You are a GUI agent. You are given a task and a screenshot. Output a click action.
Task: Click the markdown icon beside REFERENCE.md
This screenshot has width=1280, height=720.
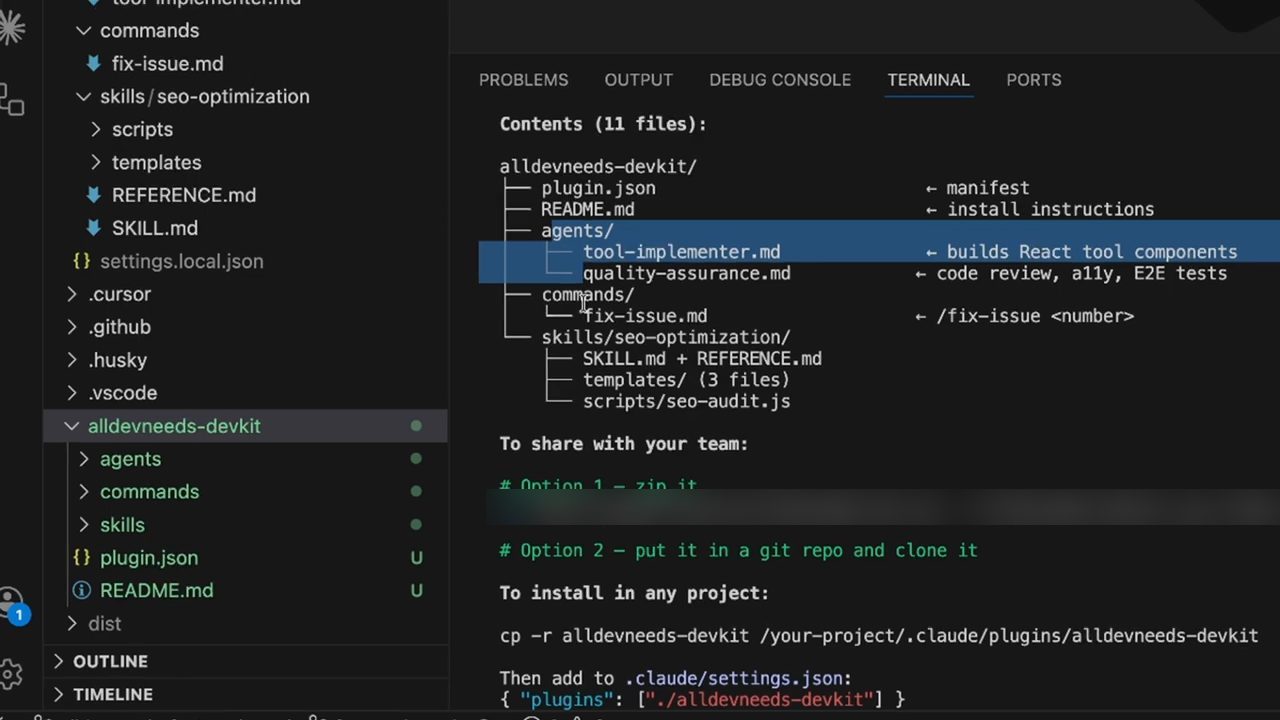point(93,195)
